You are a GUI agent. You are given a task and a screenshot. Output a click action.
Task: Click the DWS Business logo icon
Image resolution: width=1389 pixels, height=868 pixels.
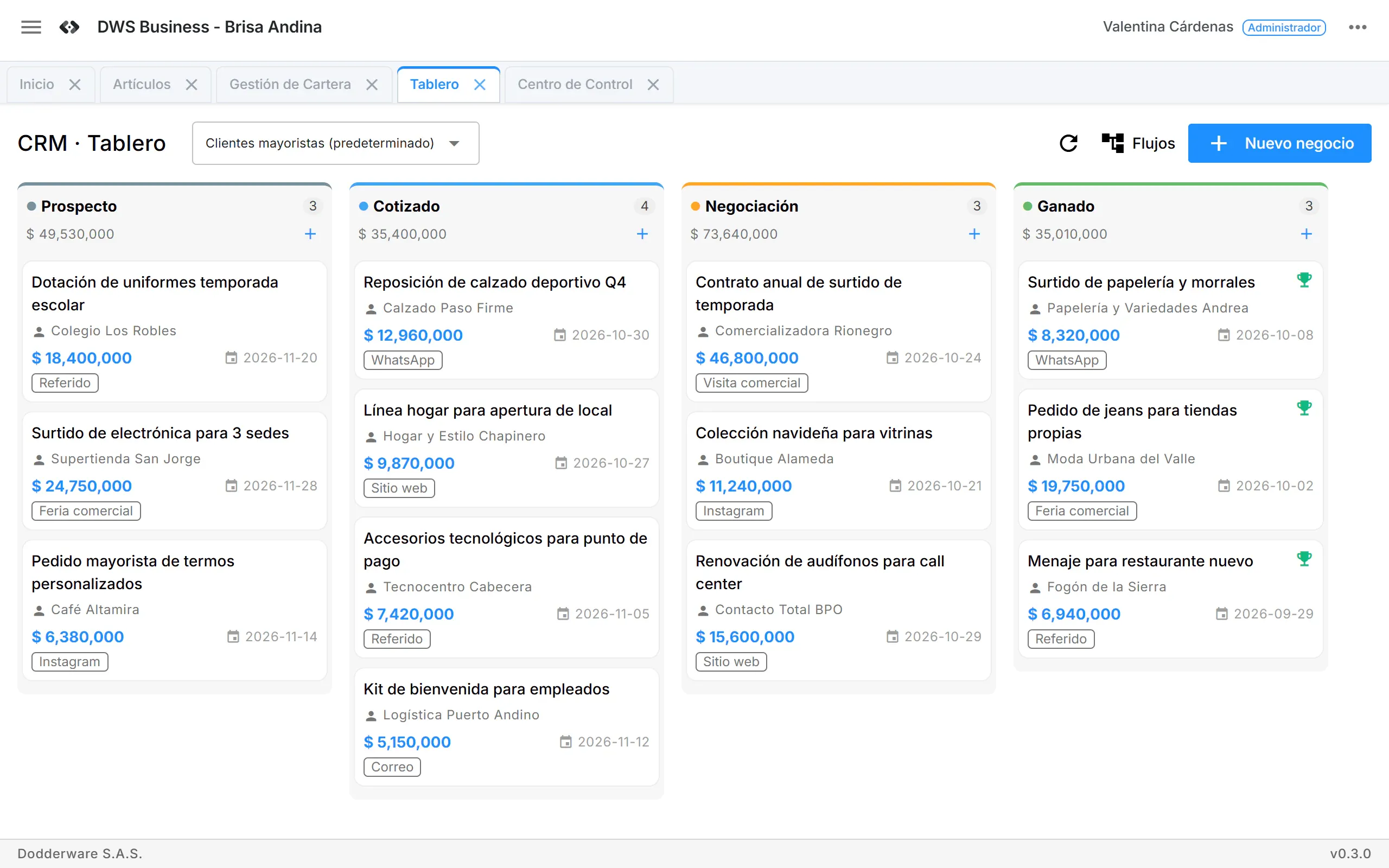(69, 27)
